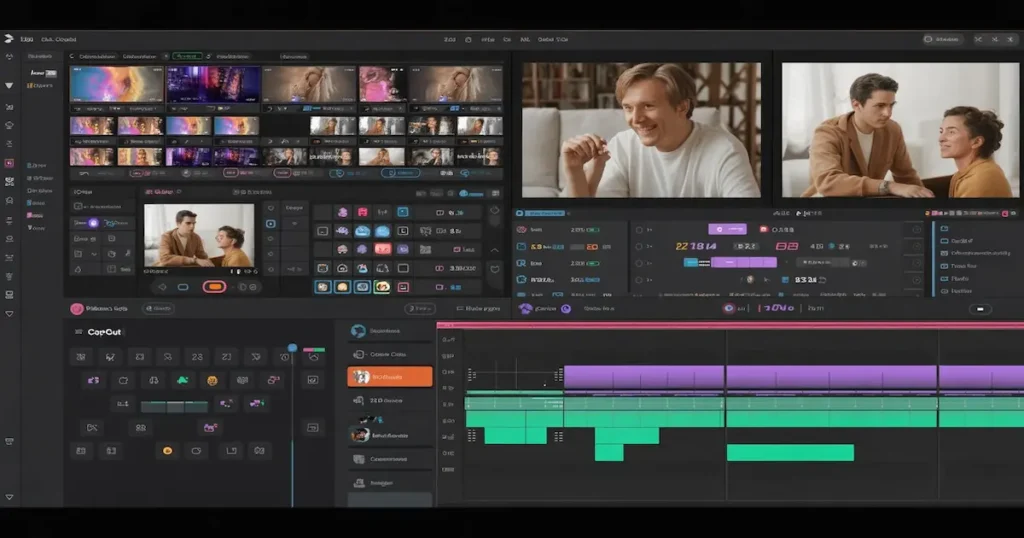1024x538 pixels.
Task: Click the orange emoji face icon in CapCut panel
Action: [212, 380]
